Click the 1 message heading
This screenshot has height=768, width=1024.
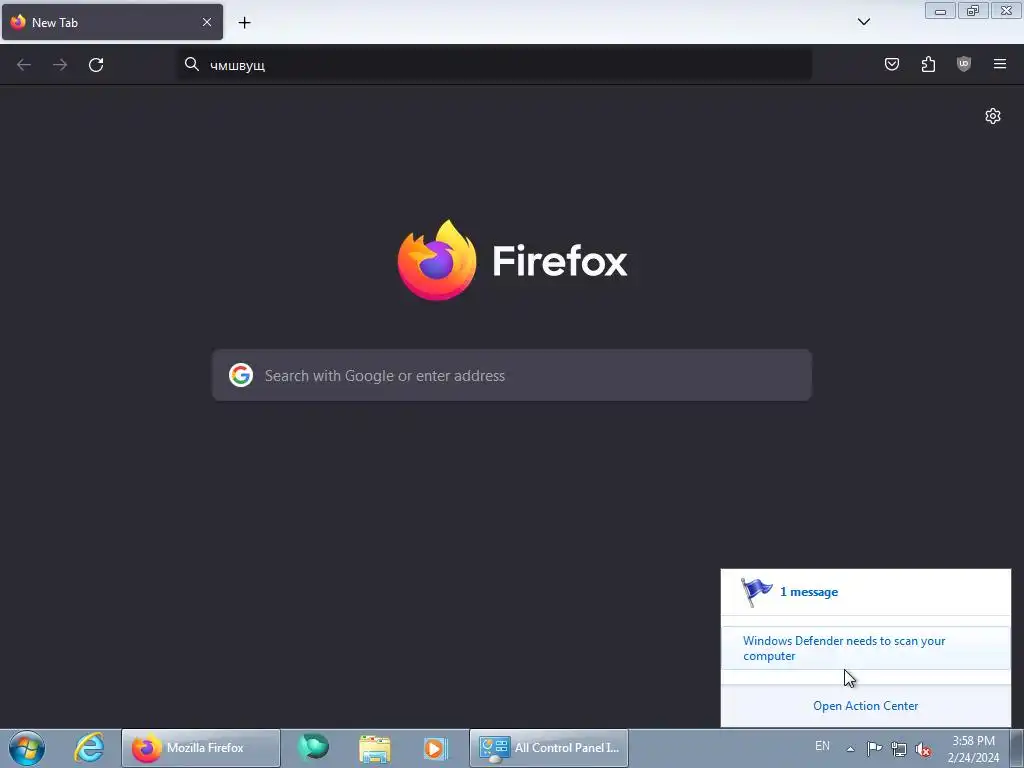point(808,592)
